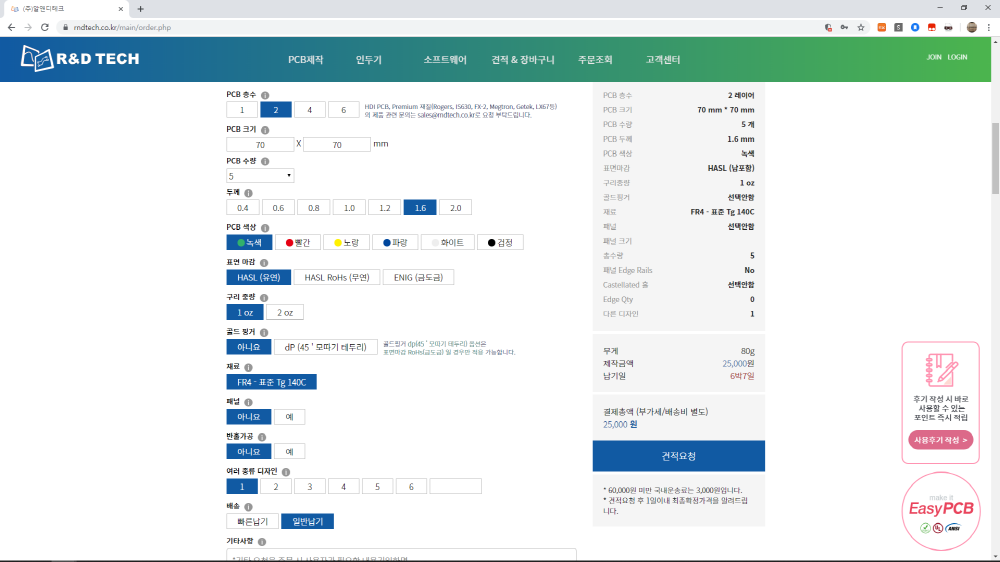Reload the page with the browser refresh icon

[45, 27]
